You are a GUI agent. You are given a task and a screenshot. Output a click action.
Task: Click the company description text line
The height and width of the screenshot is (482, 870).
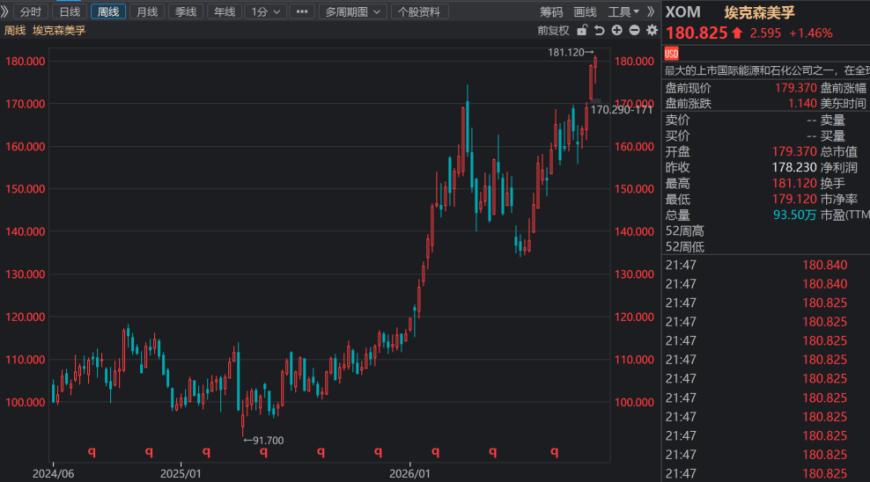pos(767,71)
